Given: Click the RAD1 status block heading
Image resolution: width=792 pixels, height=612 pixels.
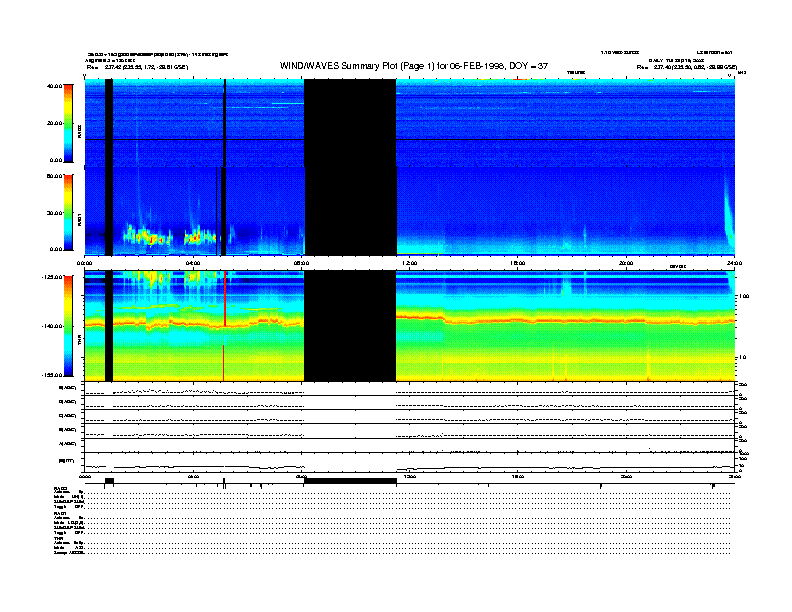Looking at the screenshot, I should [60, 514].
